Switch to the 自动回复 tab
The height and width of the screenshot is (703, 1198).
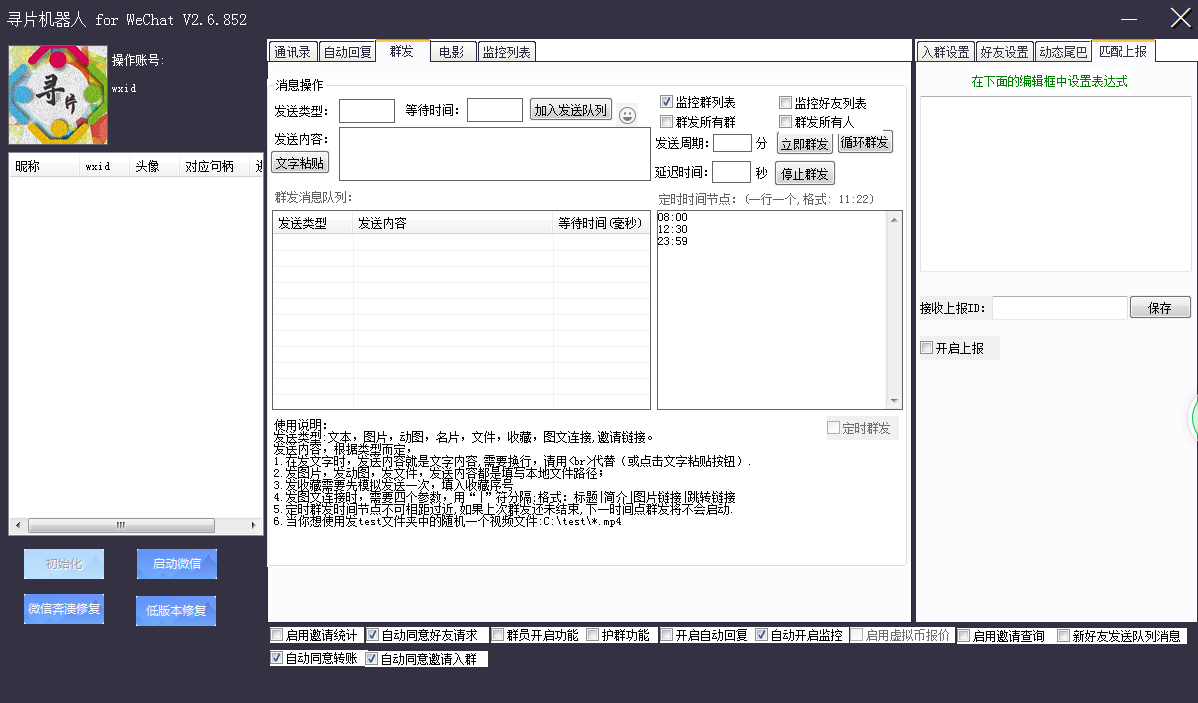pos(348,52)
